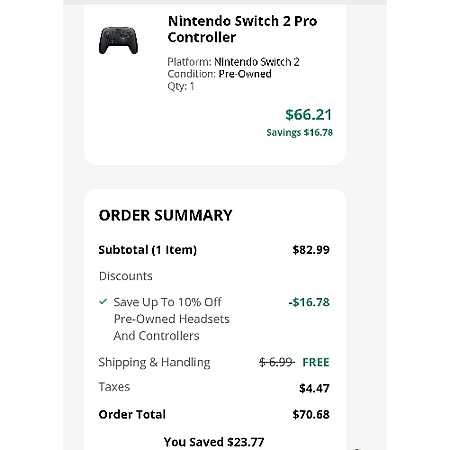
Task: Click the Order Total label
Action: [x=132, y=414]
